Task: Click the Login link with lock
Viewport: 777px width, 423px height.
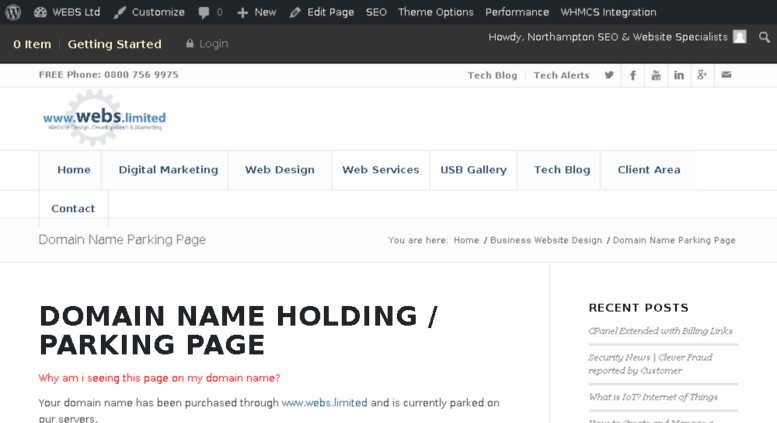Action: pyautogui.click(x=207, y=44)
